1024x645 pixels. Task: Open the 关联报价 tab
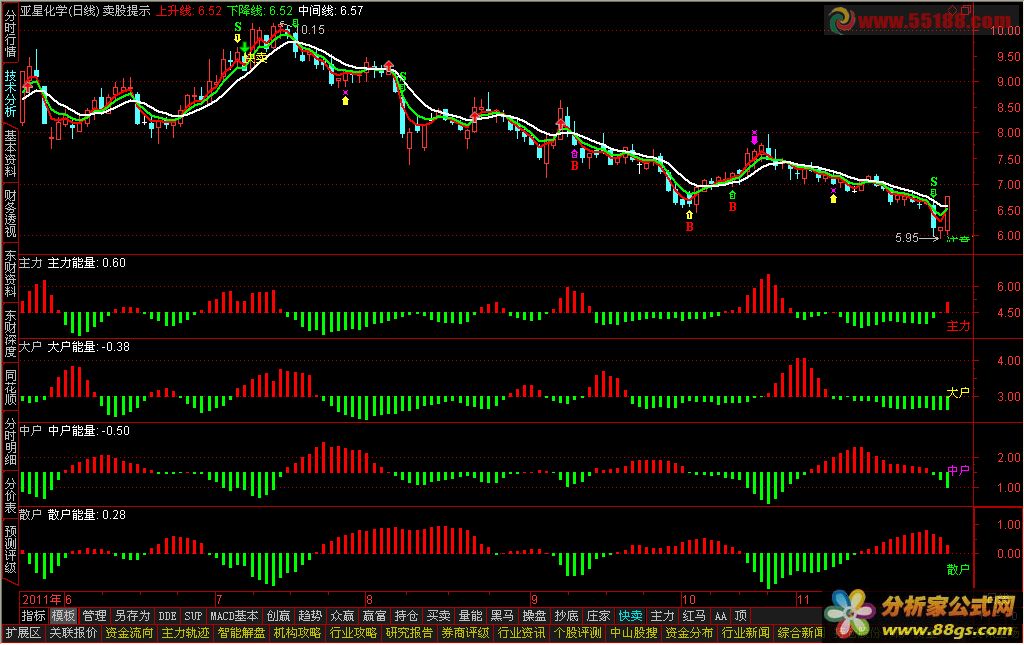(73, 633)
